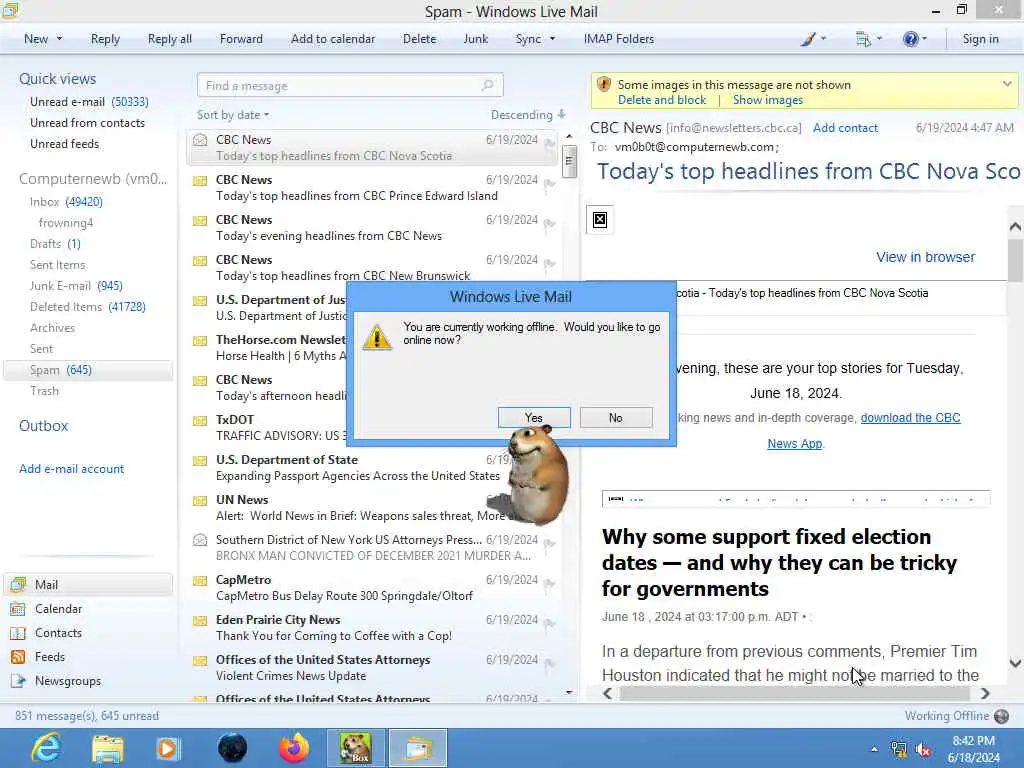Viewport: 1024px width, 768px height.
Task: Click Yes to go online now
Action: (x=534, y=418)
